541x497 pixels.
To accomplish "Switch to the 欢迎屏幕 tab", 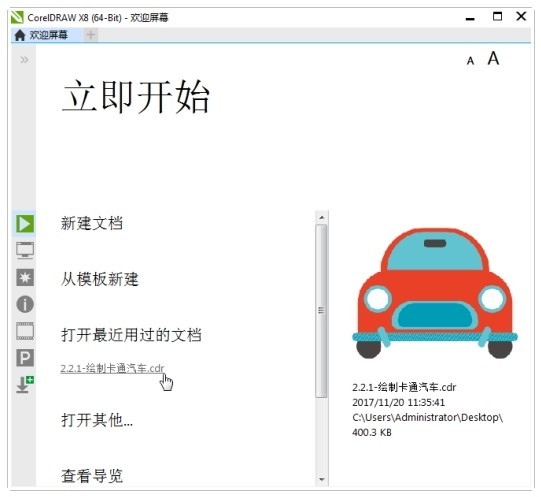I will [48, 35].
